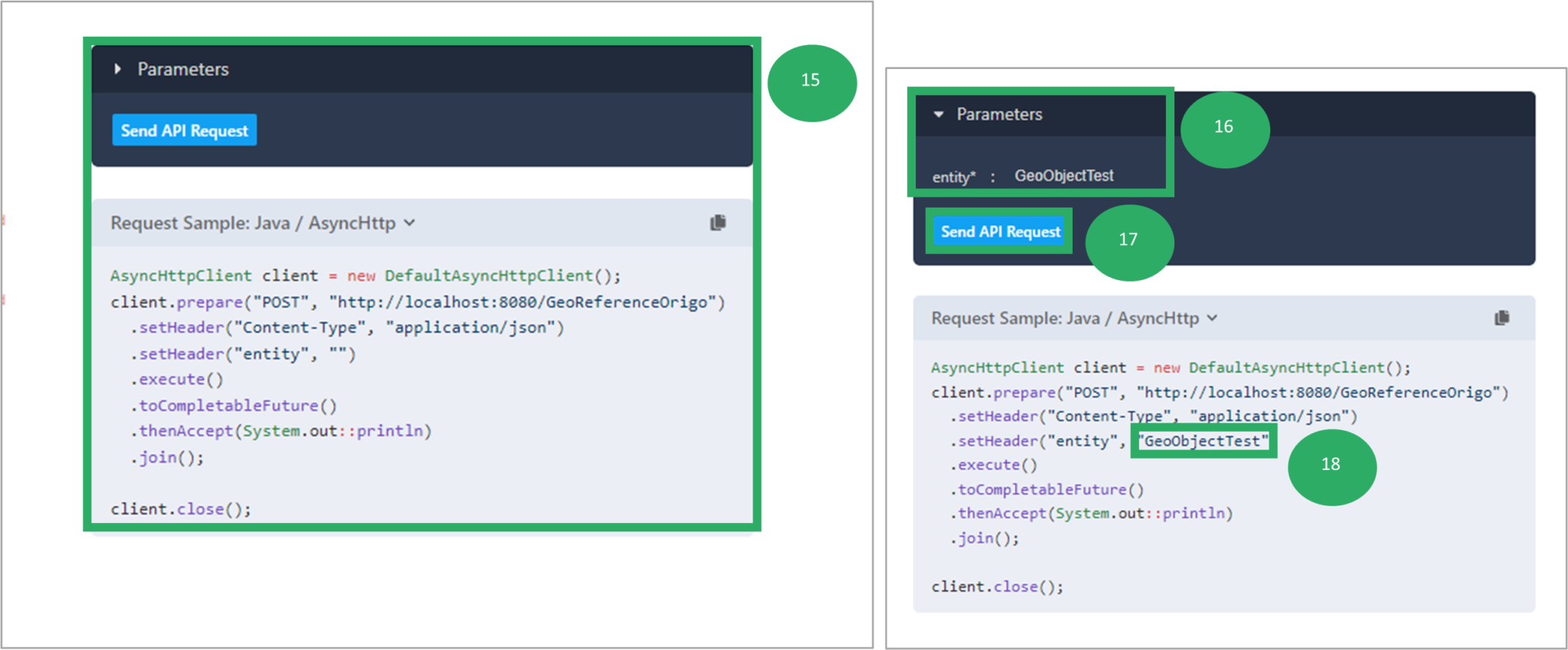This screenshot has height=650, width=1568.
Task: Click the down arrow of expanded Parameters
Action: tap(939, 115)
